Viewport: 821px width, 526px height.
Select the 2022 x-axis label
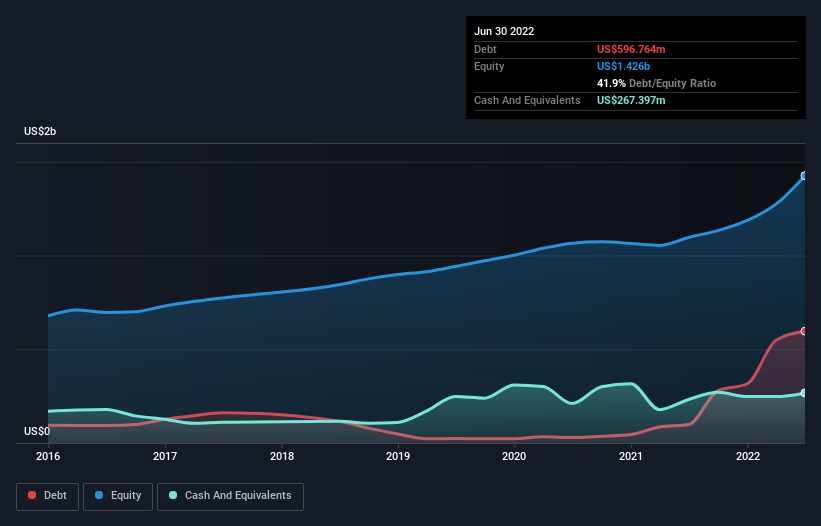click(x=748, y=456)
